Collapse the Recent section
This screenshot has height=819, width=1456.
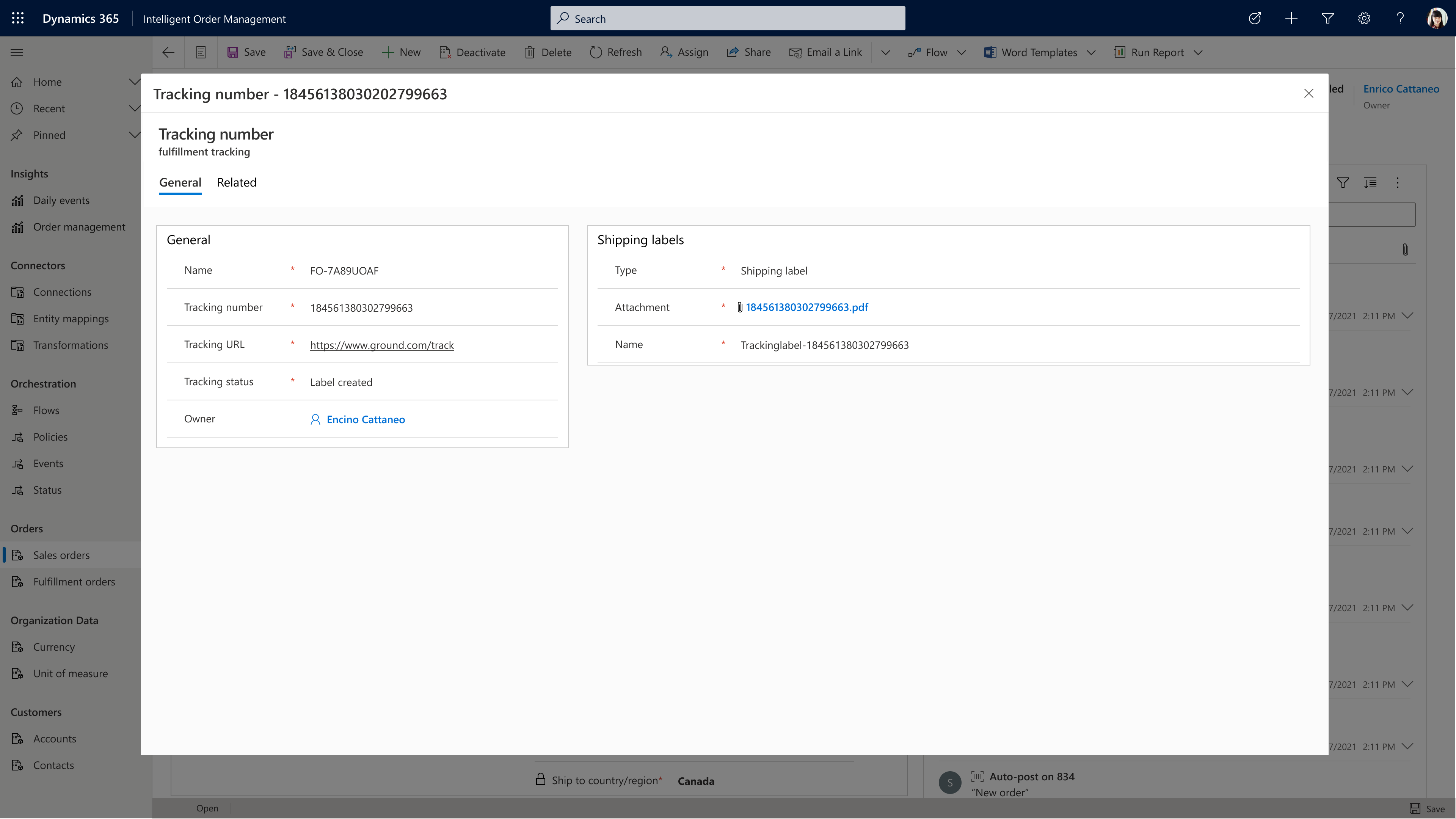135,108
